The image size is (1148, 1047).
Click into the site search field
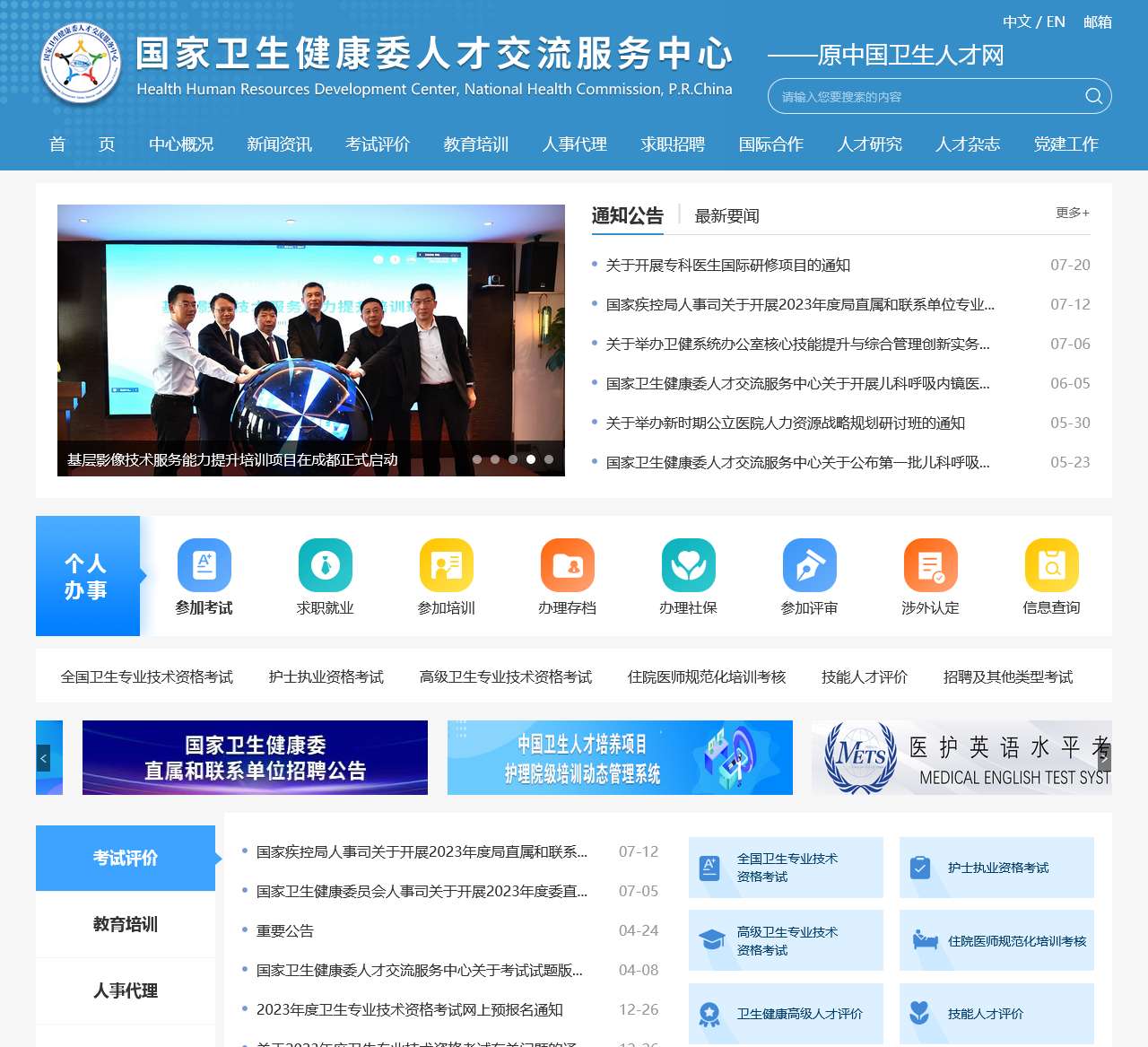tap(924, 97)
